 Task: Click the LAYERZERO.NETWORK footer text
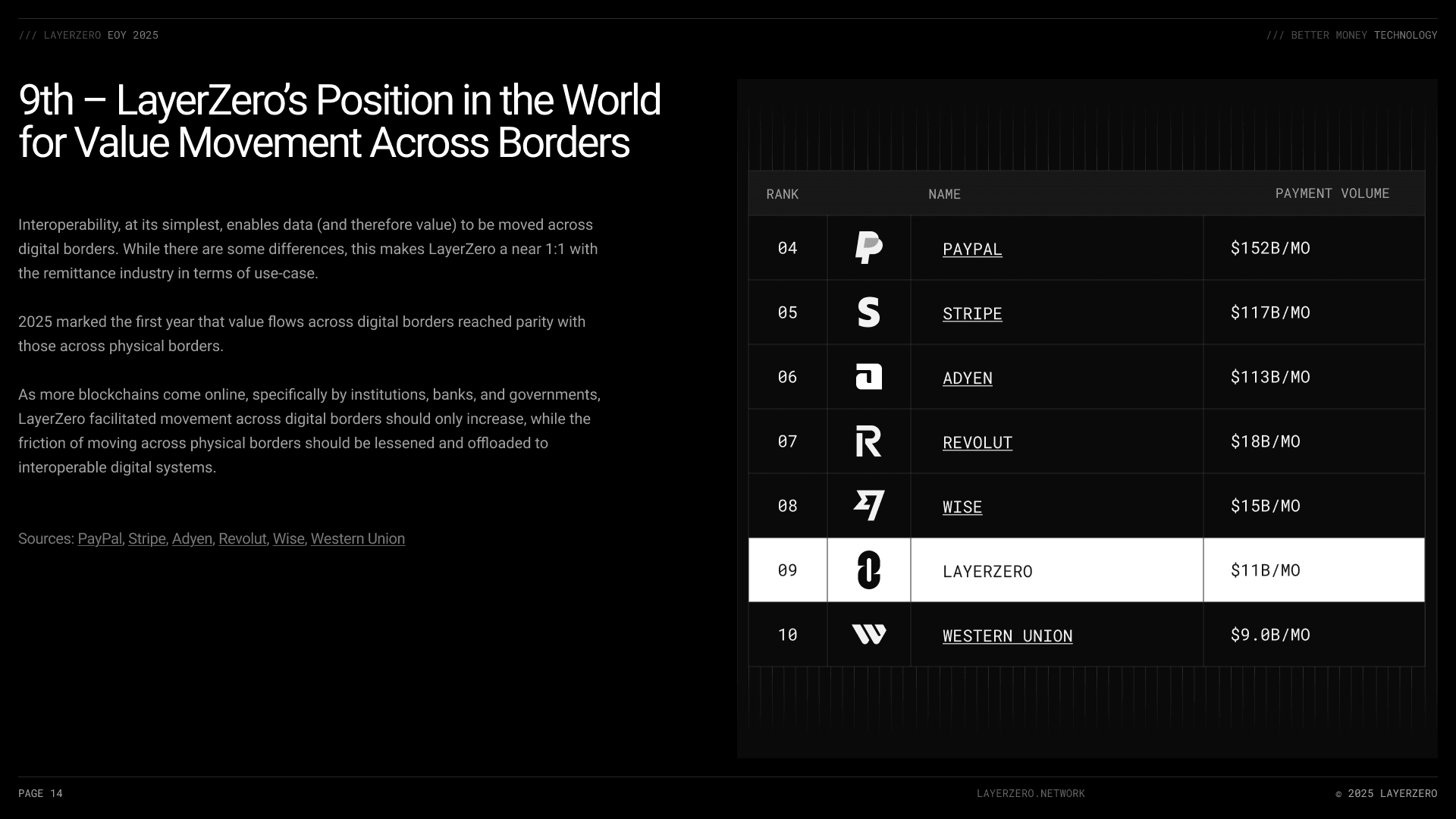1030,794
